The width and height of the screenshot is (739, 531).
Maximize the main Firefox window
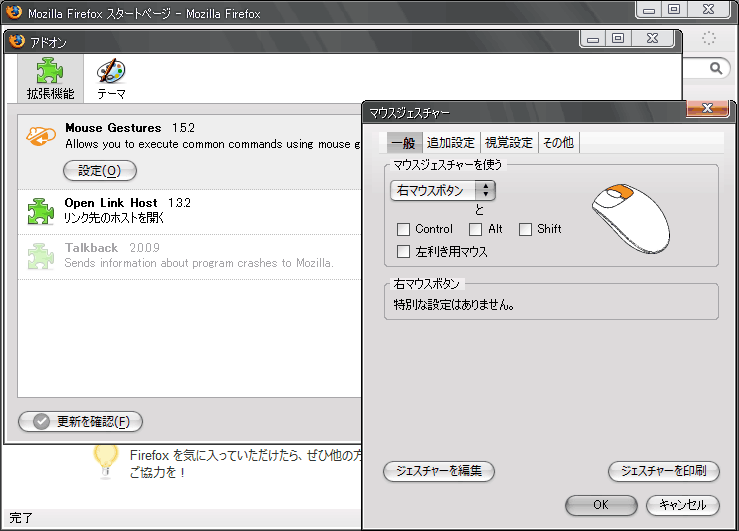(x=674, y=9)
